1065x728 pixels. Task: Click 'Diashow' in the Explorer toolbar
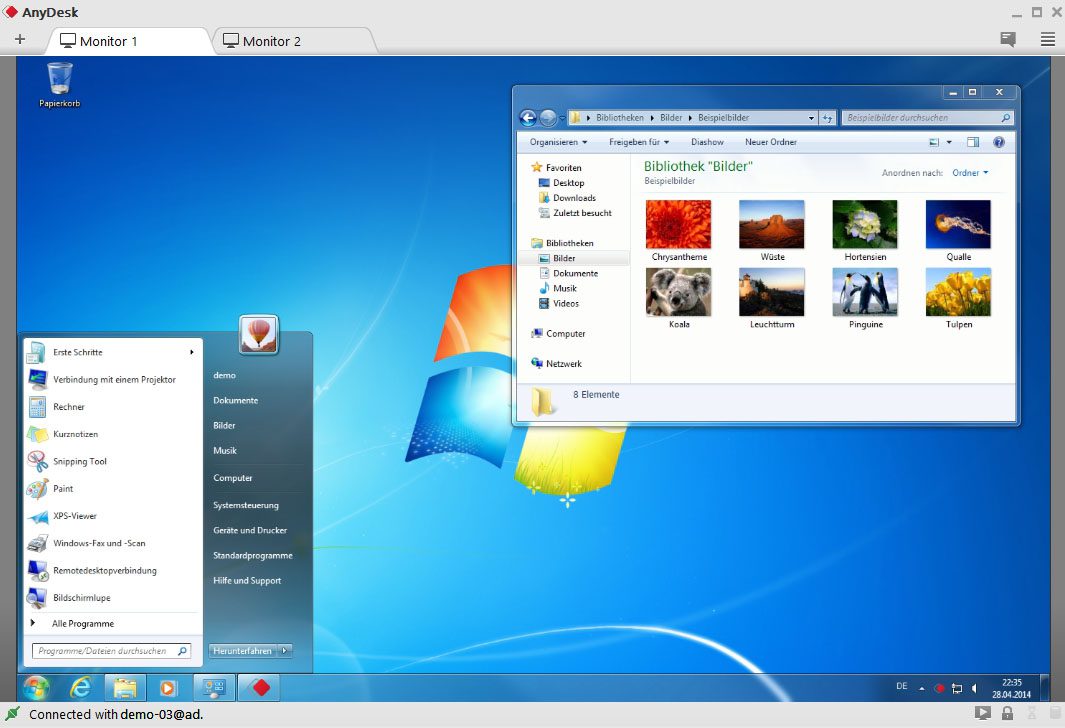707,142
